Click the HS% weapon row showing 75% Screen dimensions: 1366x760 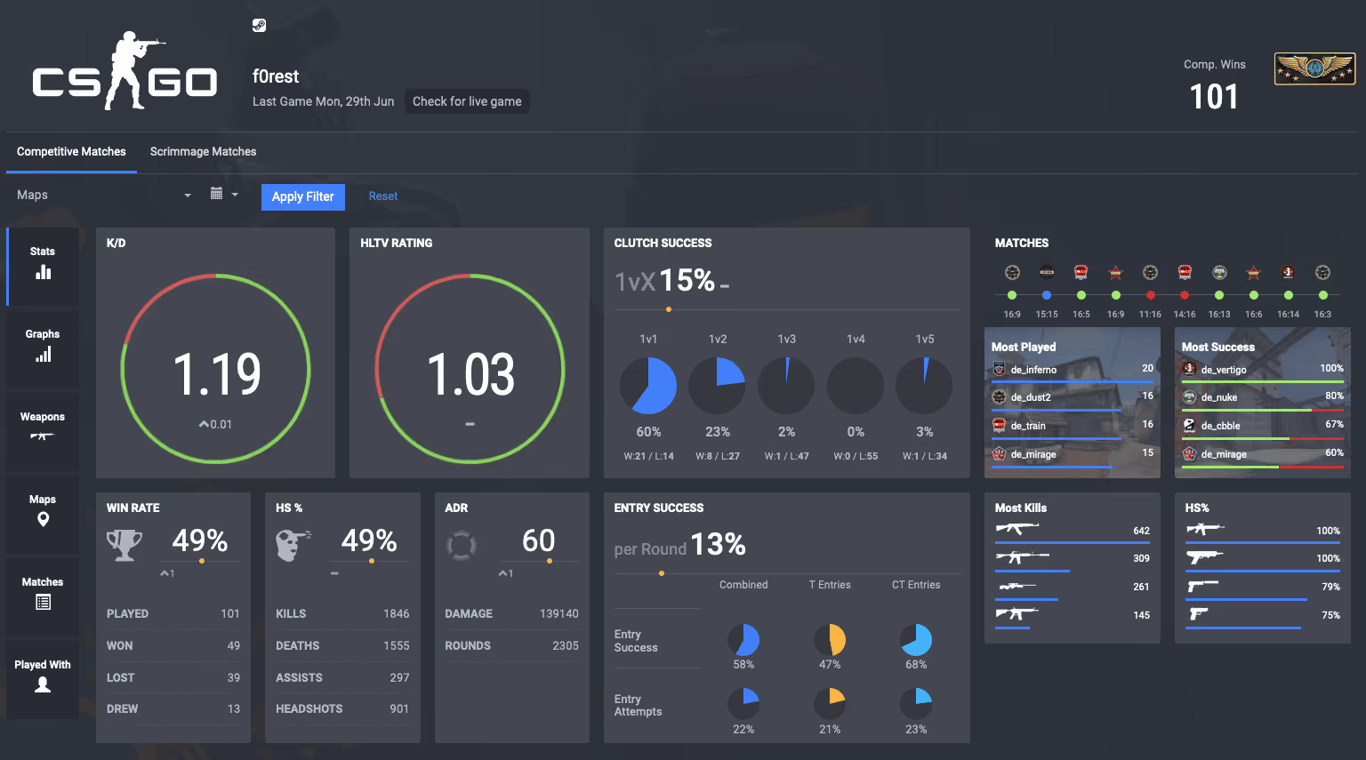[1262, 616]
